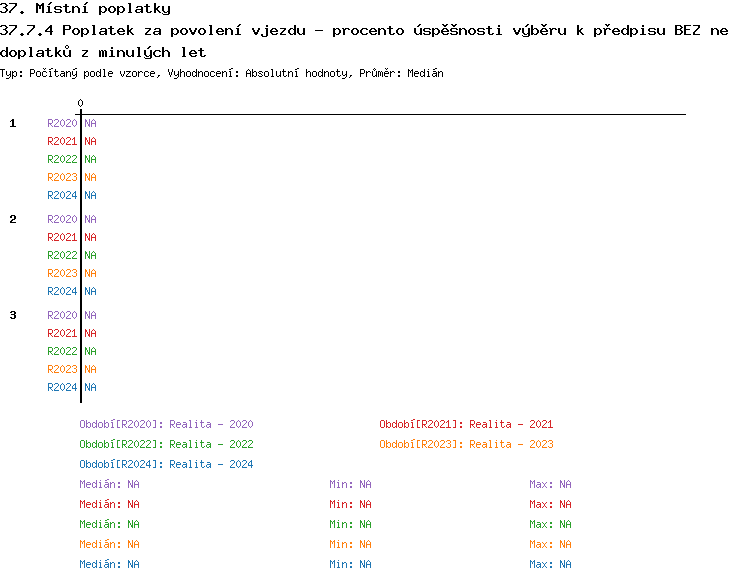Viewport: 750px width, 582px height.
Task: Click the purple R2020 label in group 1
Action: [x=62, y=123]
